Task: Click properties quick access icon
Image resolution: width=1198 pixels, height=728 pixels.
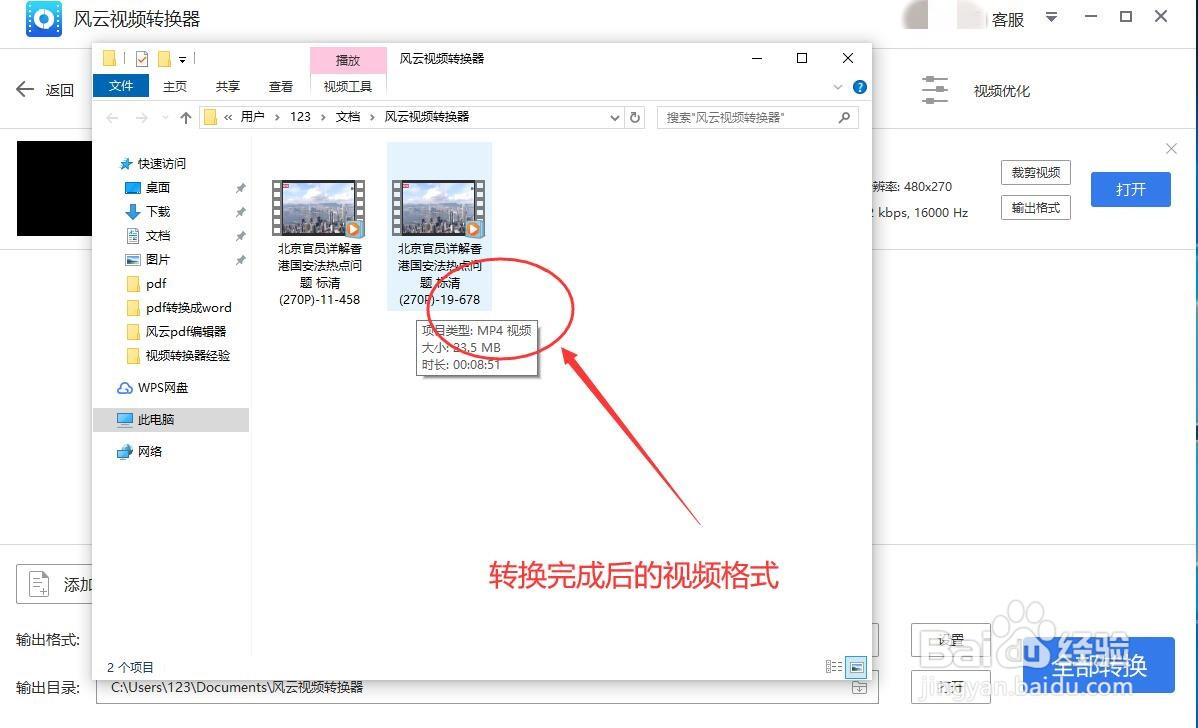Action: pos(142,58)
